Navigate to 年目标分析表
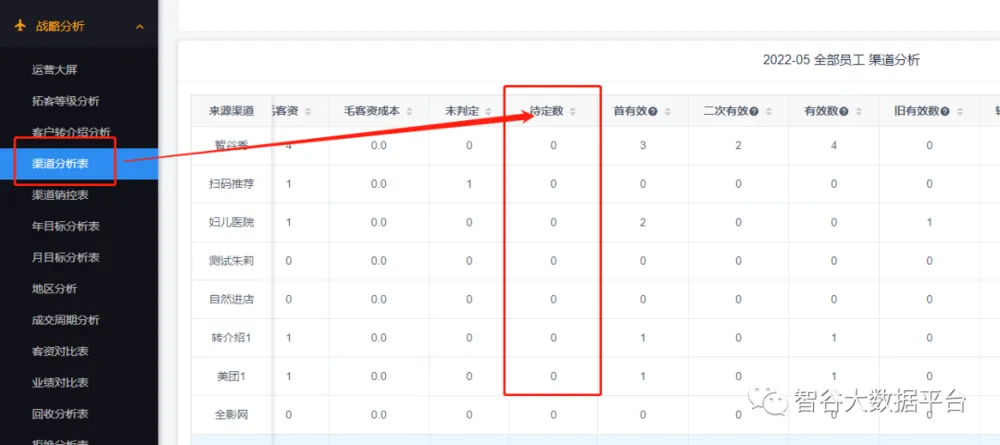 [x=65, y=226]
